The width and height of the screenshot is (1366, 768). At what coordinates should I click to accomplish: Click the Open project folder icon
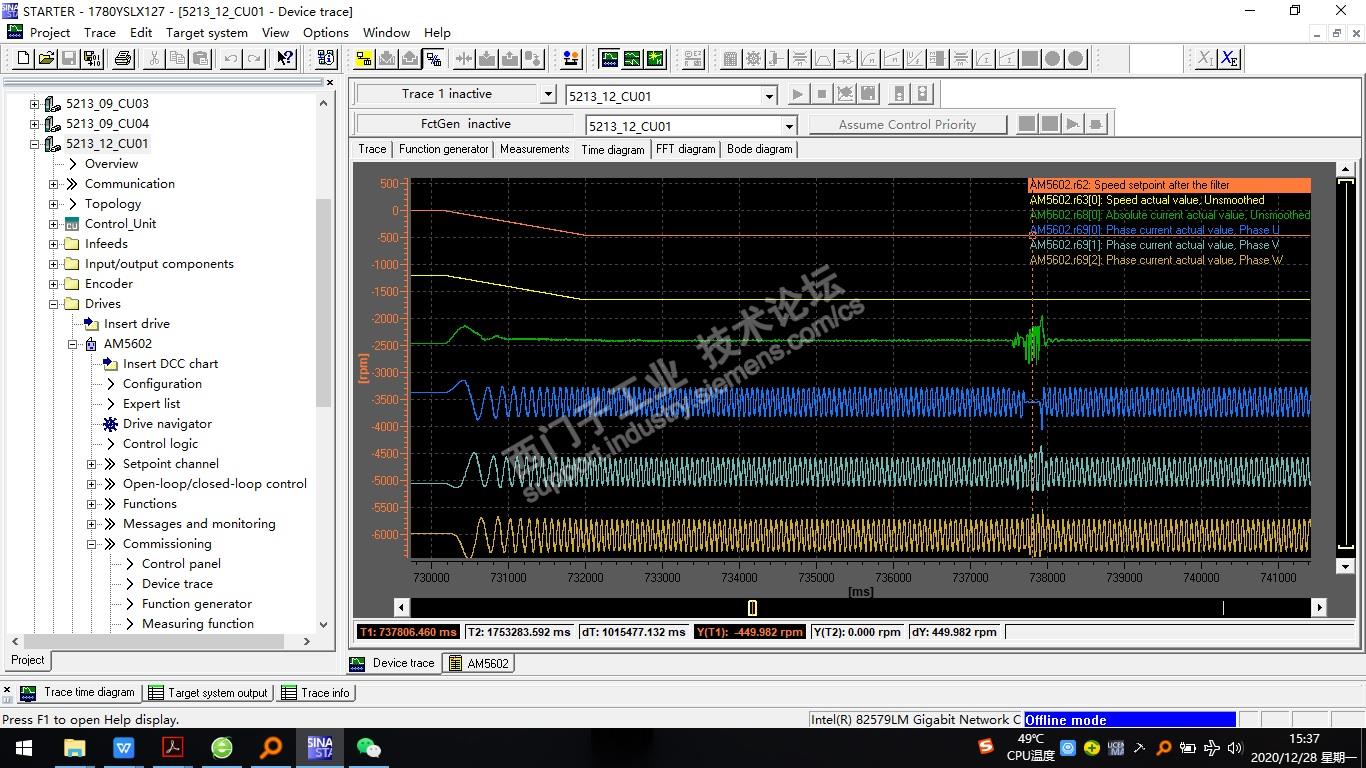[x=46, y=59]
